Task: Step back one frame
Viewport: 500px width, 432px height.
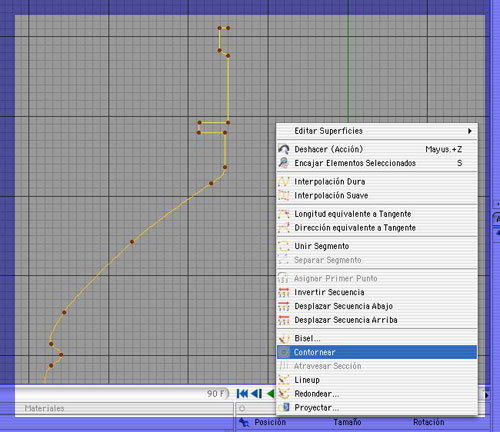Action: [256, 394]
